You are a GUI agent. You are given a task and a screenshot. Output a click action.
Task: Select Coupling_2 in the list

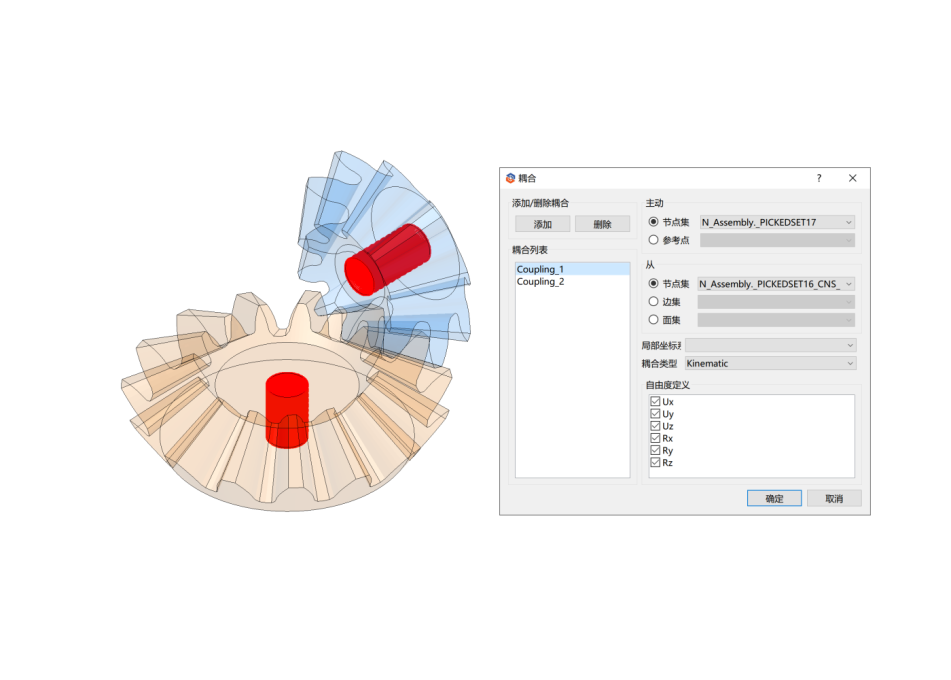pos(573,281)
